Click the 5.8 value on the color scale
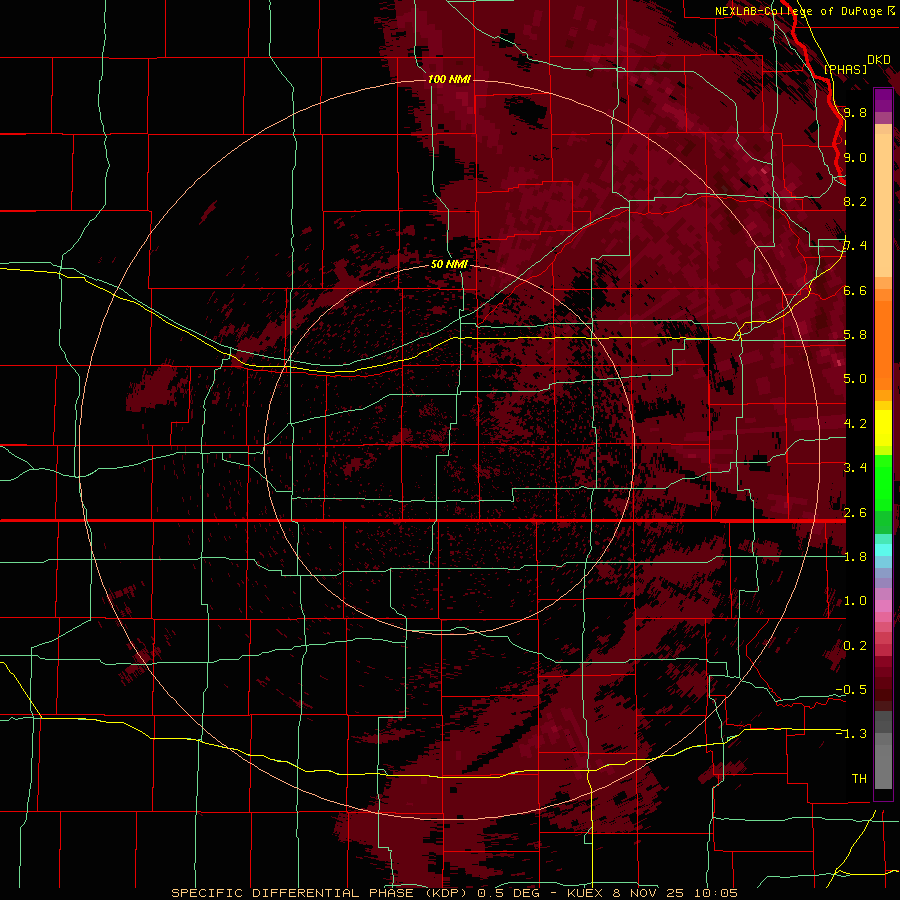Viewport: 900px width, 900px height. pyautogui.click(x=855, y=334)
